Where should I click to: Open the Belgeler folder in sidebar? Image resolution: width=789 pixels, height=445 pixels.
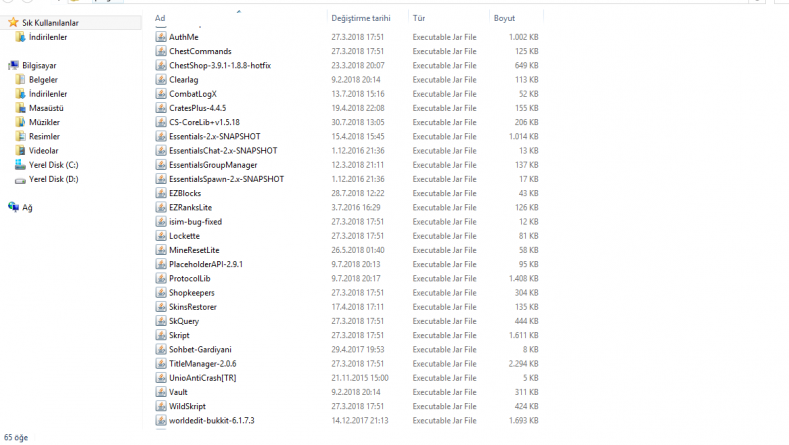coord(43,80)
